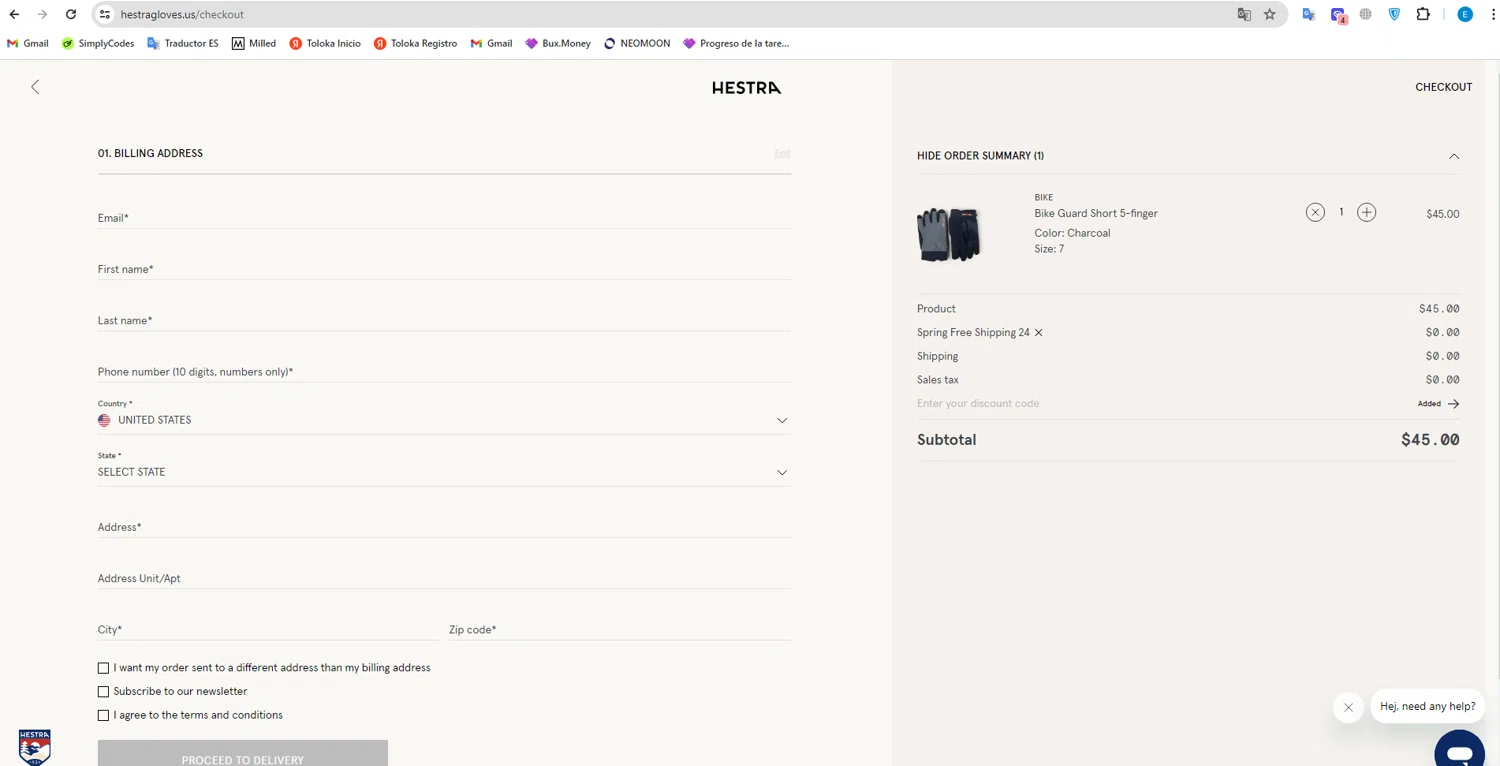The image size is (1500, 766).
Task: Open the site information icon in address bar
Action: [105, 14]
